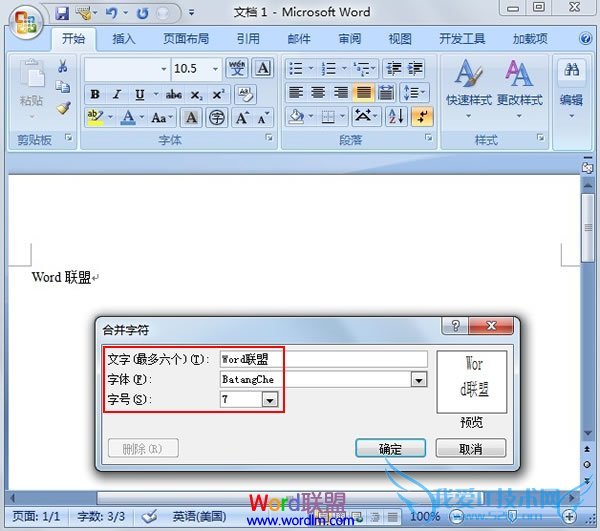
Task: Expand the highlight color arrow
Action: coord(110,117)
